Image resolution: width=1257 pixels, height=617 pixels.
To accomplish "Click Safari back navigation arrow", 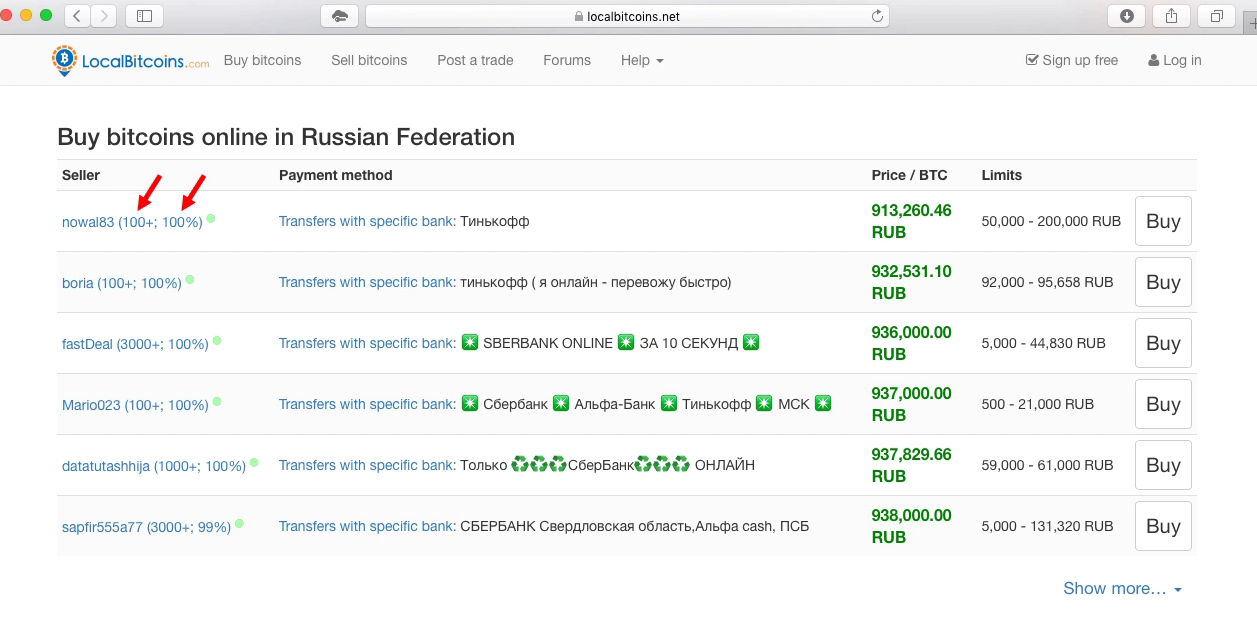I will tap(77, 15).
